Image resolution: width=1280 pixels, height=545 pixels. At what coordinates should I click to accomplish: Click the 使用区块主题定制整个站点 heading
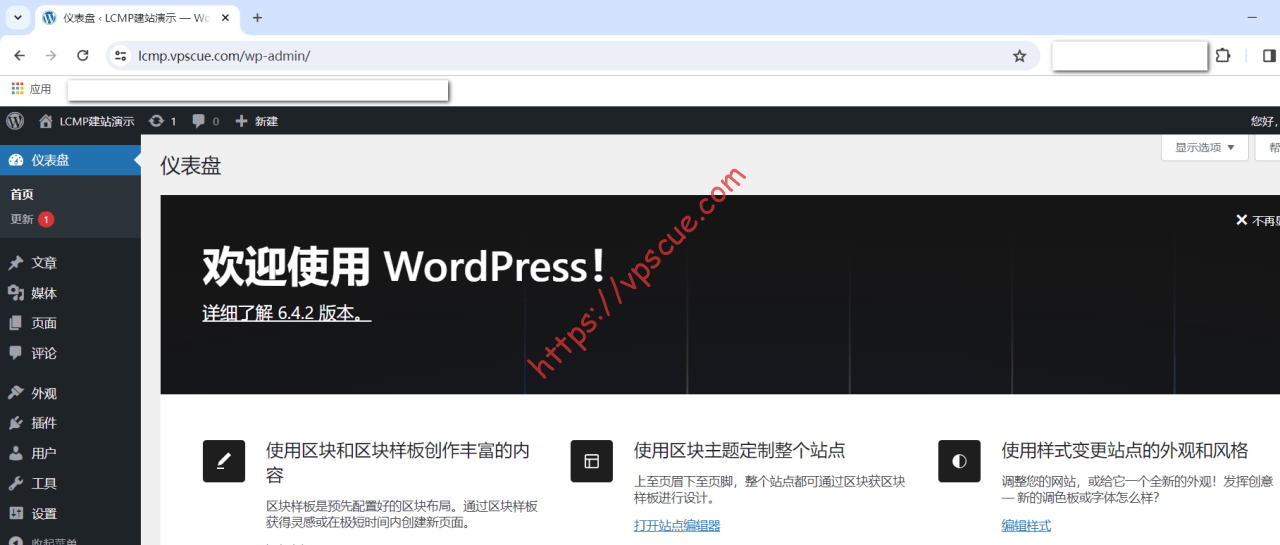coord(740,451)
